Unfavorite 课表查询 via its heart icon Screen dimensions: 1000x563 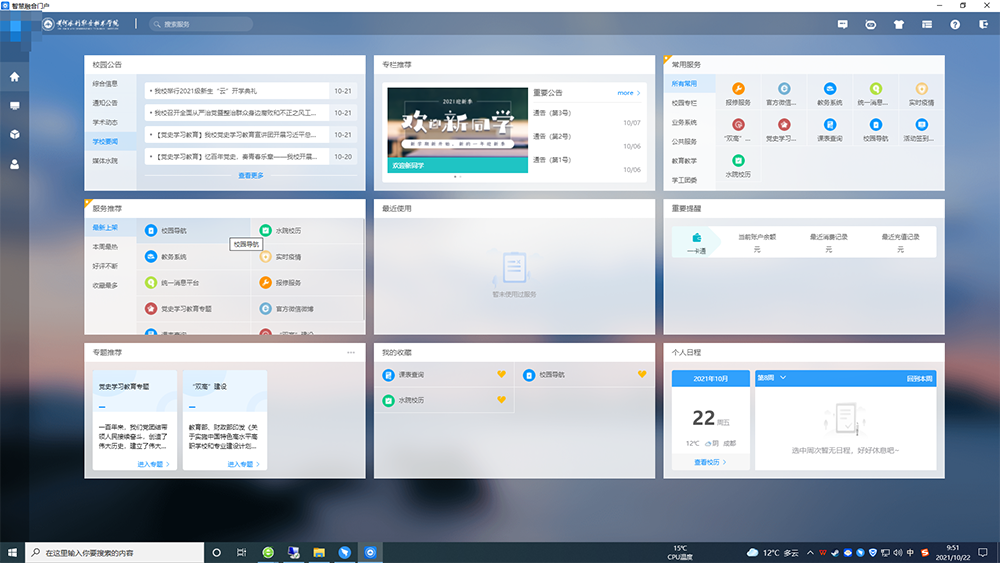[x=502, y=375]
